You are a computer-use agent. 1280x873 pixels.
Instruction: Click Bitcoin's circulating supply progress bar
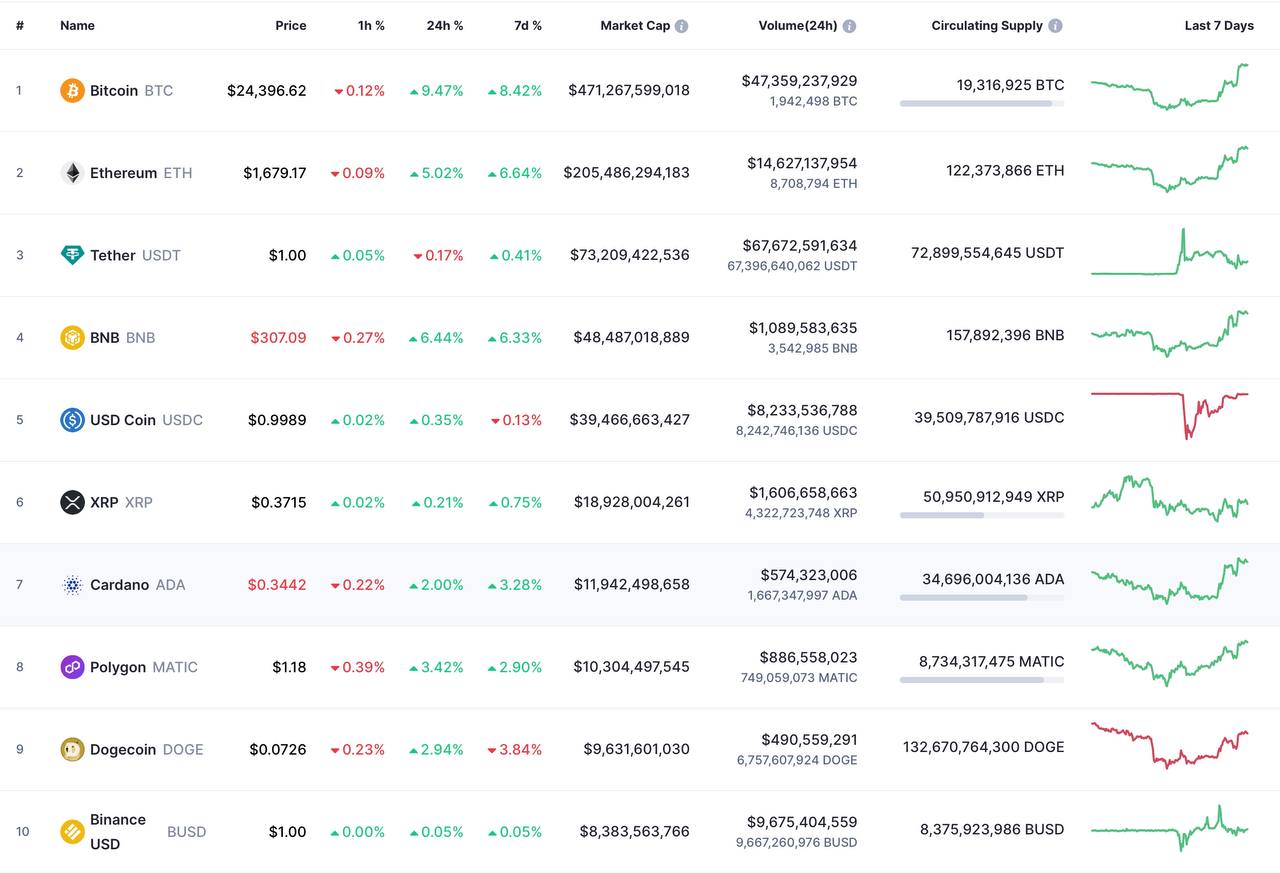[981, 103]
